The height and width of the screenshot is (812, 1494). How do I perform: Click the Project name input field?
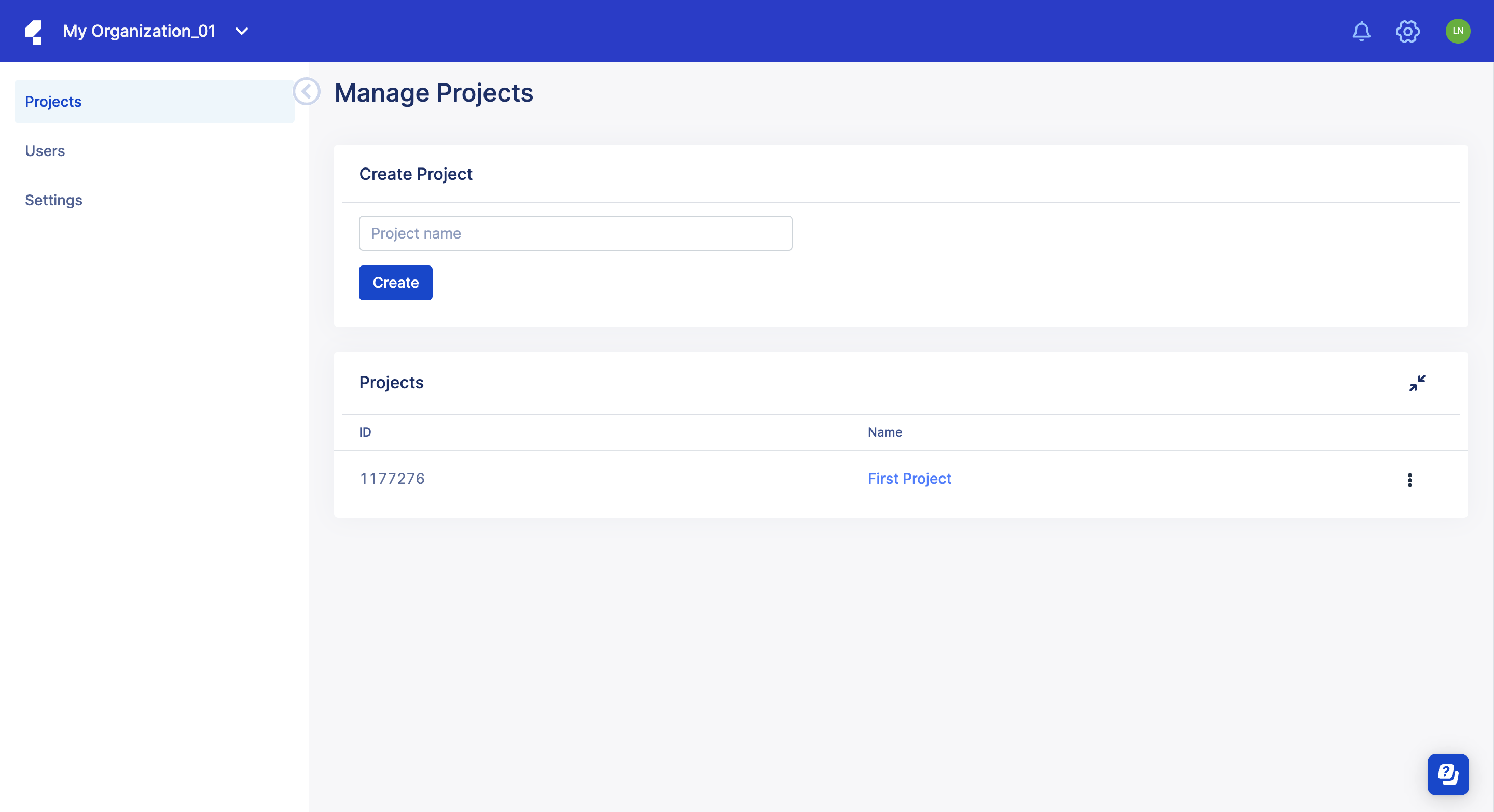(575, 233)
